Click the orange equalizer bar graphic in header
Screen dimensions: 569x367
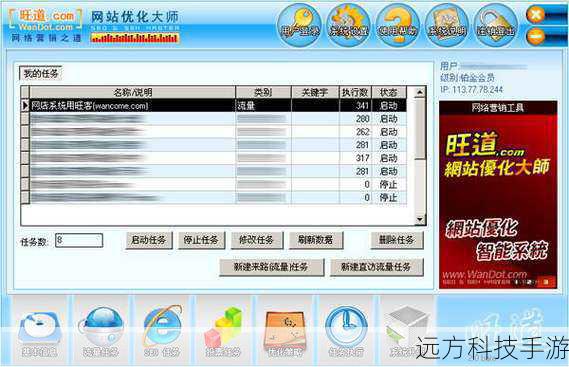[x=135, y=38]
